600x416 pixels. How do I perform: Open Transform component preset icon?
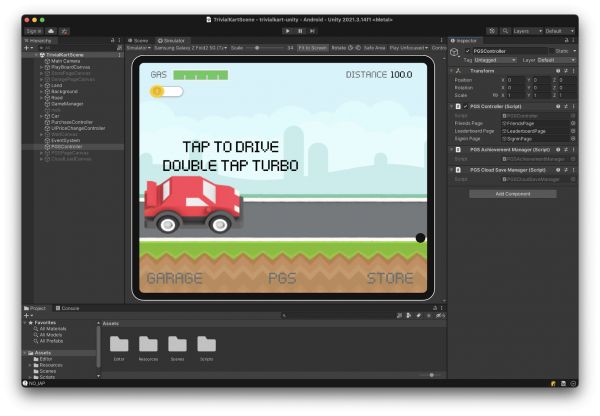(566, 71)
